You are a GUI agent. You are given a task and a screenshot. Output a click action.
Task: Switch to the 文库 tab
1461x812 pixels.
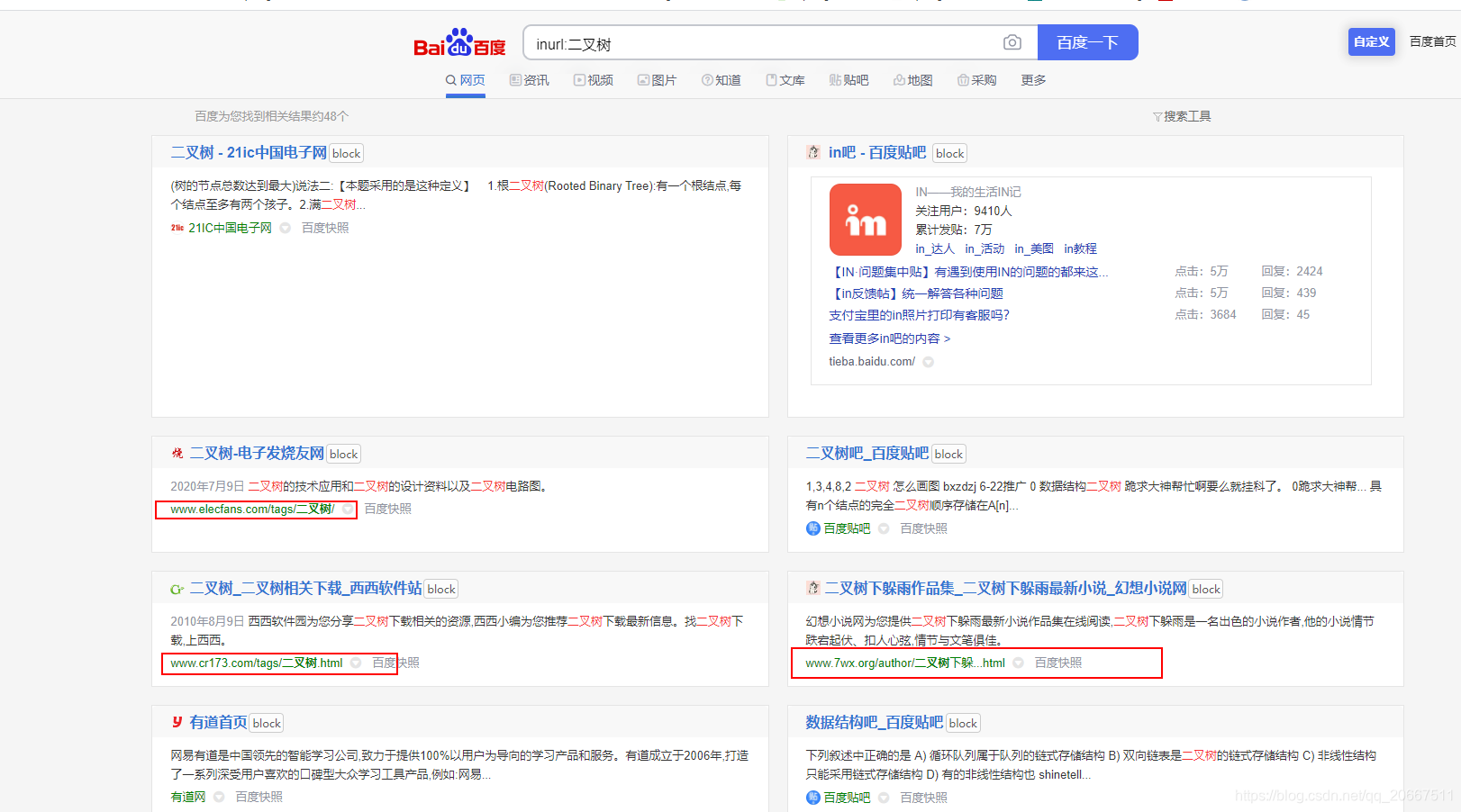pos(785,80)
